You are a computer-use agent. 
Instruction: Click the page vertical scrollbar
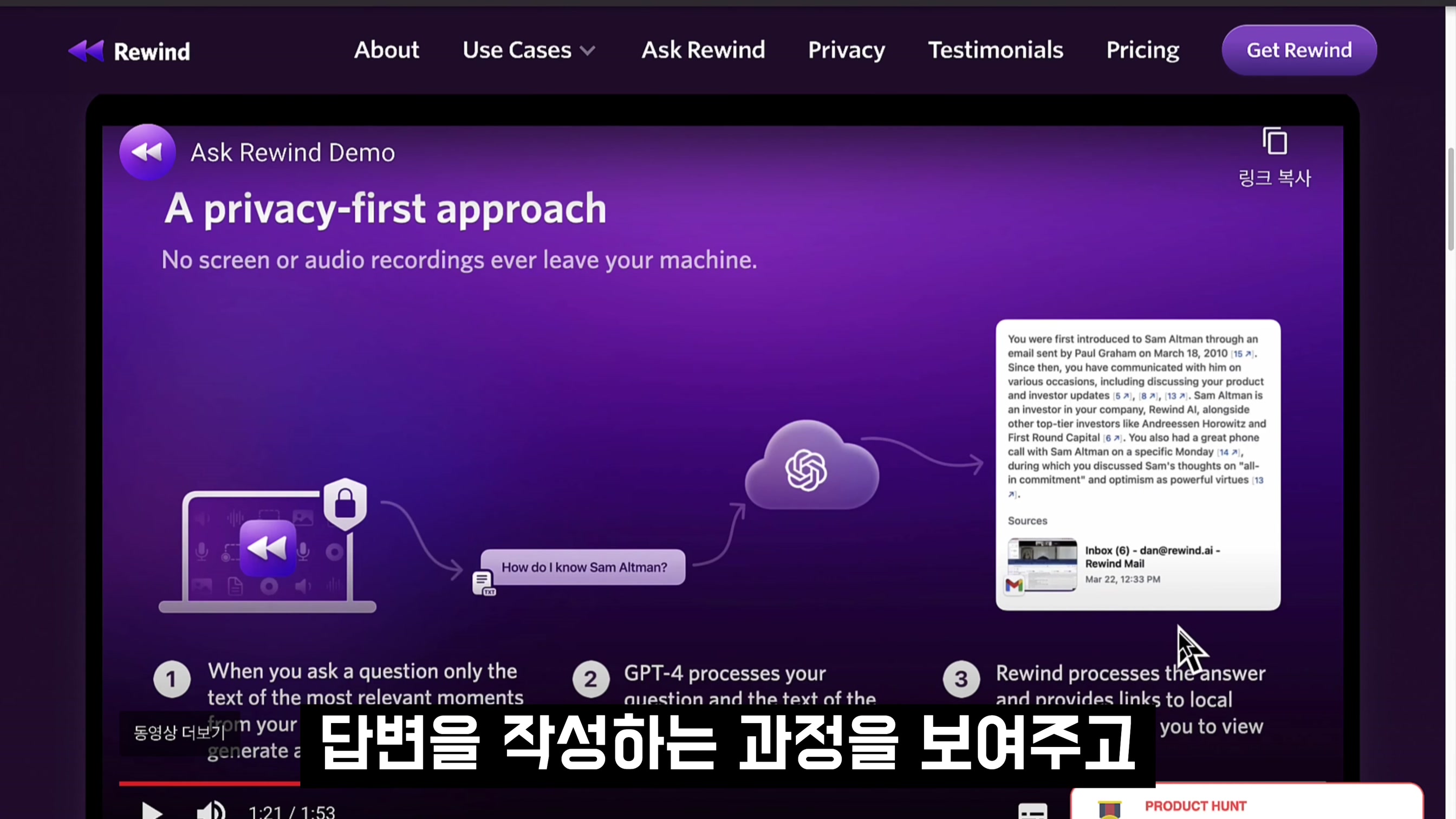(1451, 199)
